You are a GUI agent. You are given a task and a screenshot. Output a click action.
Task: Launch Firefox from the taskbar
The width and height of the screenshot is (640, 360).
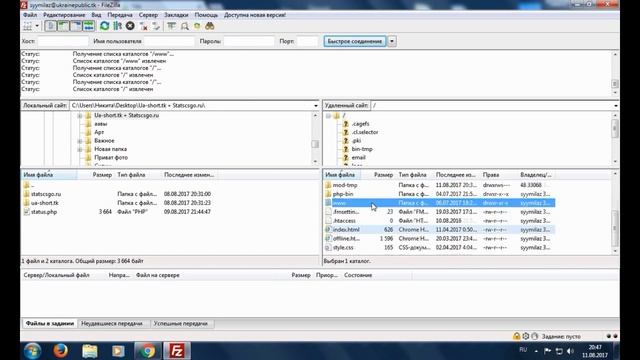[x=60, y=351]
